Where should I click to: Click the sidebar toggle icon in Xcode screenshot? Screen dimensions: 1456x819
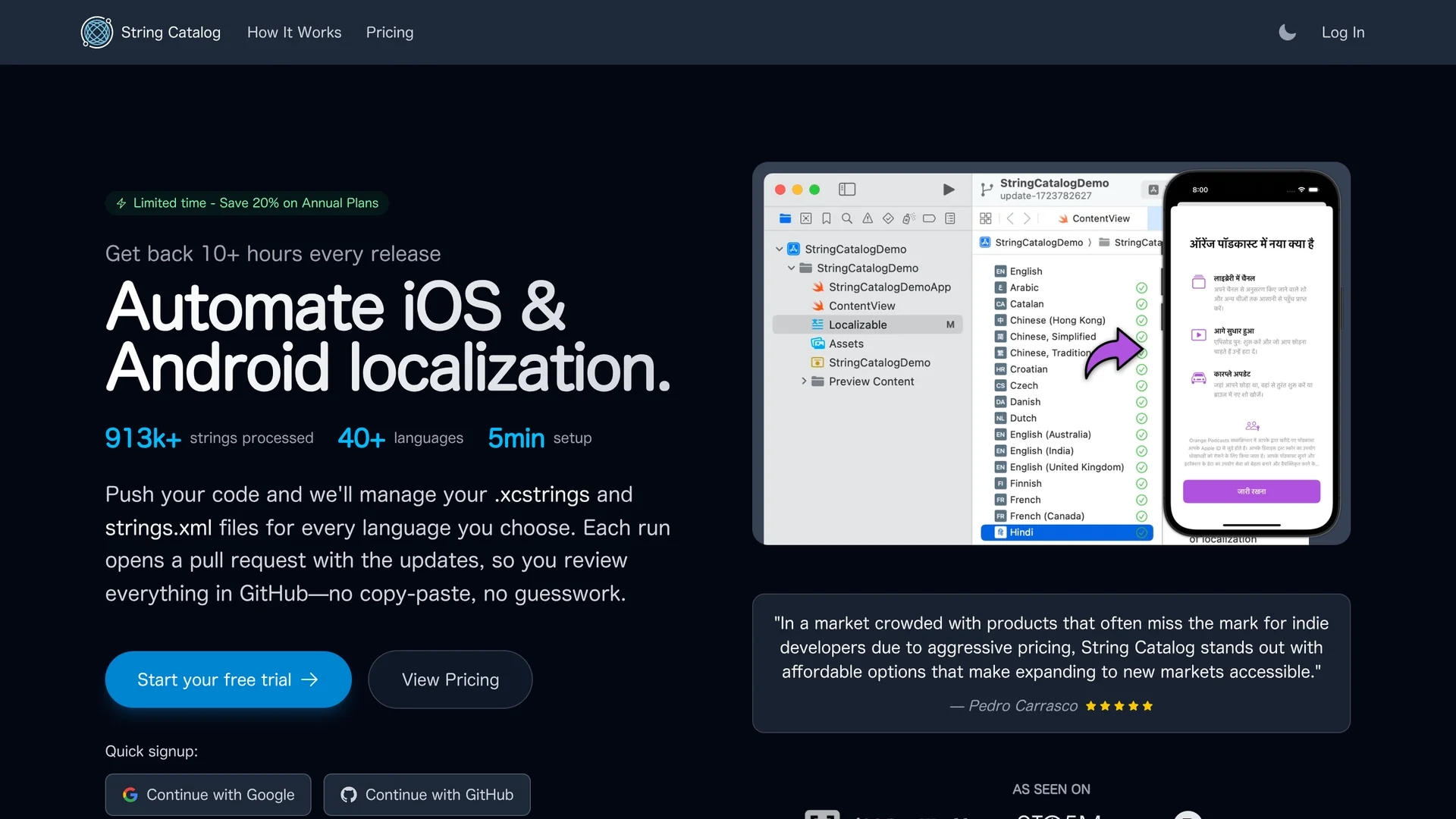(x=847, y=190)
